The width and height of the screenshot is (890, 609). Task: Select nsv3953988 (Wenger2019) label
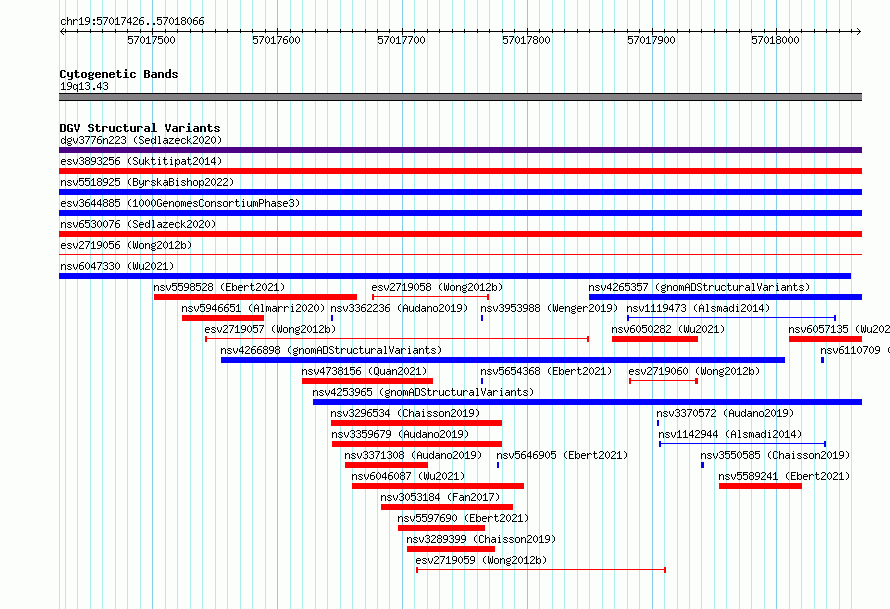(549, 308)
